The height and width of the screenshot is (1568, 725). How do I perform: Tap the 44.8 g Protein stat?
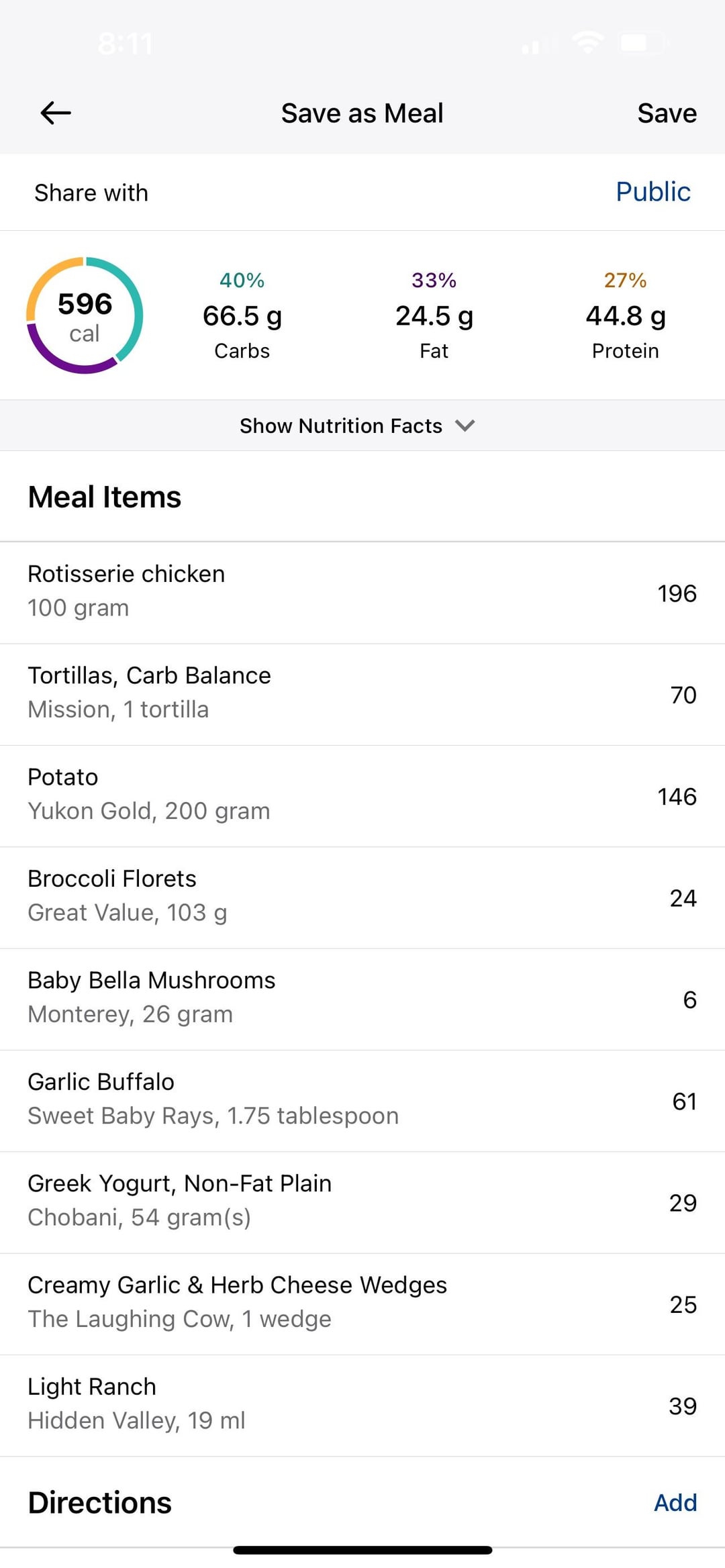click(x=626, y=315)
